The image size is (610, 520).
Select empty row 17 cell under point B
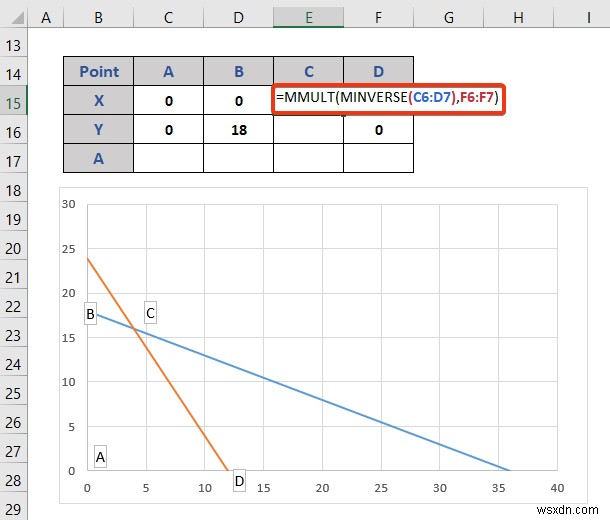click(x=238, y=158)
